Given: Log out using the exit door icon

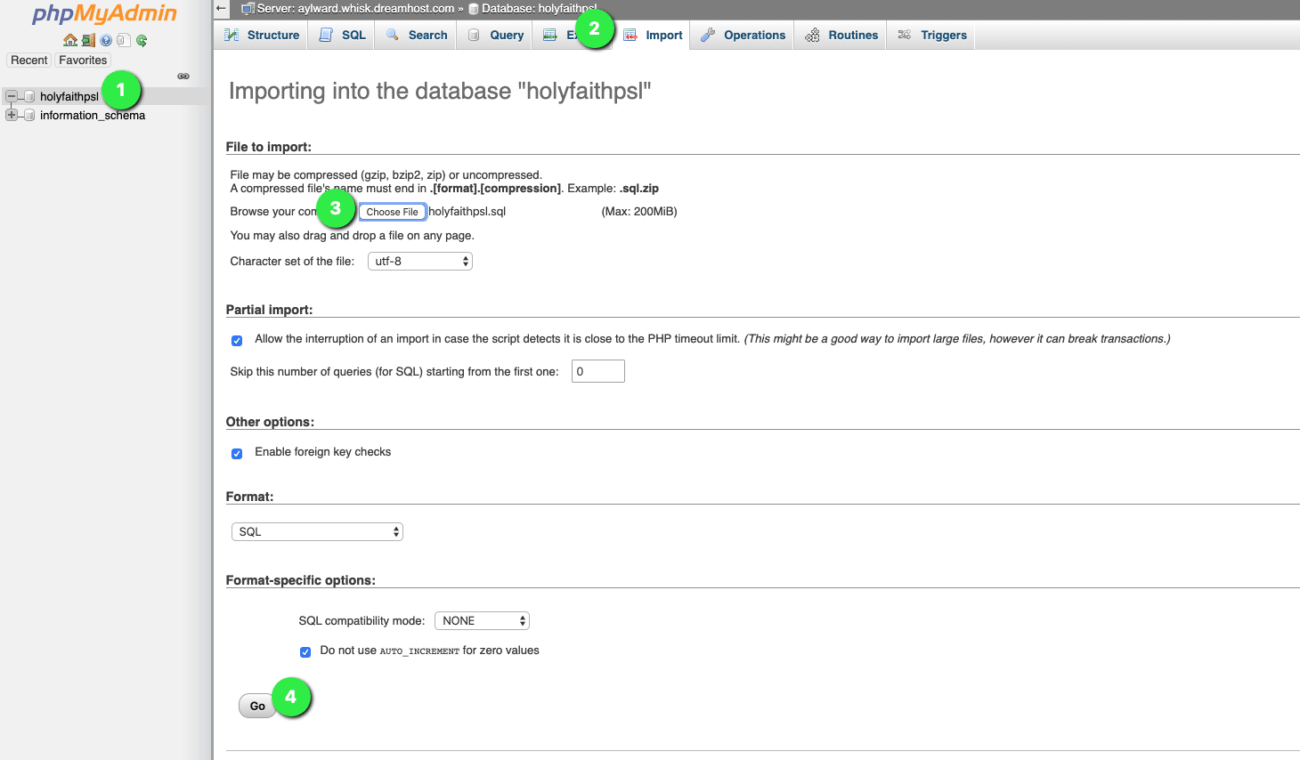Looking at the screenshot, I should click(88, 40).
